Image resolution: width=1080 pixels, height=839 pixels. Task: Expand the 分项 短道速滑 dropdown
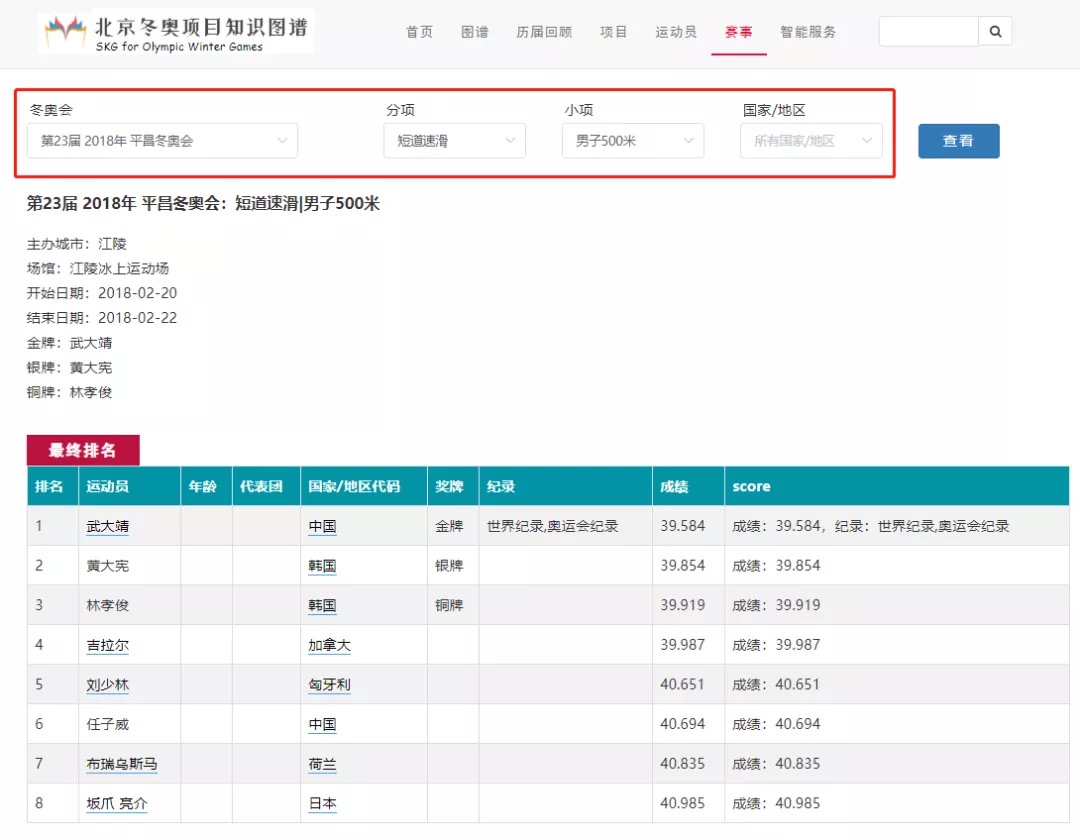[x=454, y=141]
